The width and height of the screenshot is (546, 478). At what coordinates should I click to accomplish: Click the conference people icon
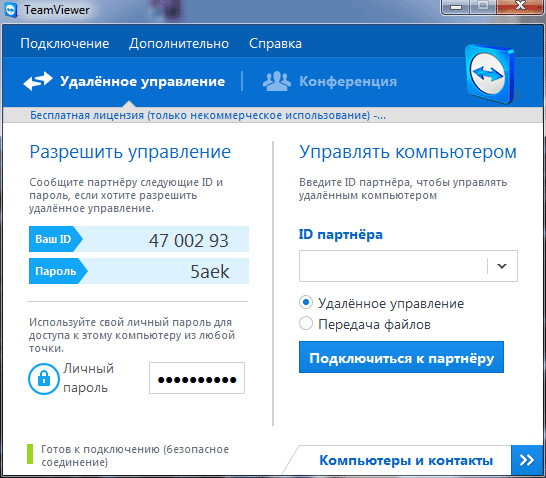[277, 81]
